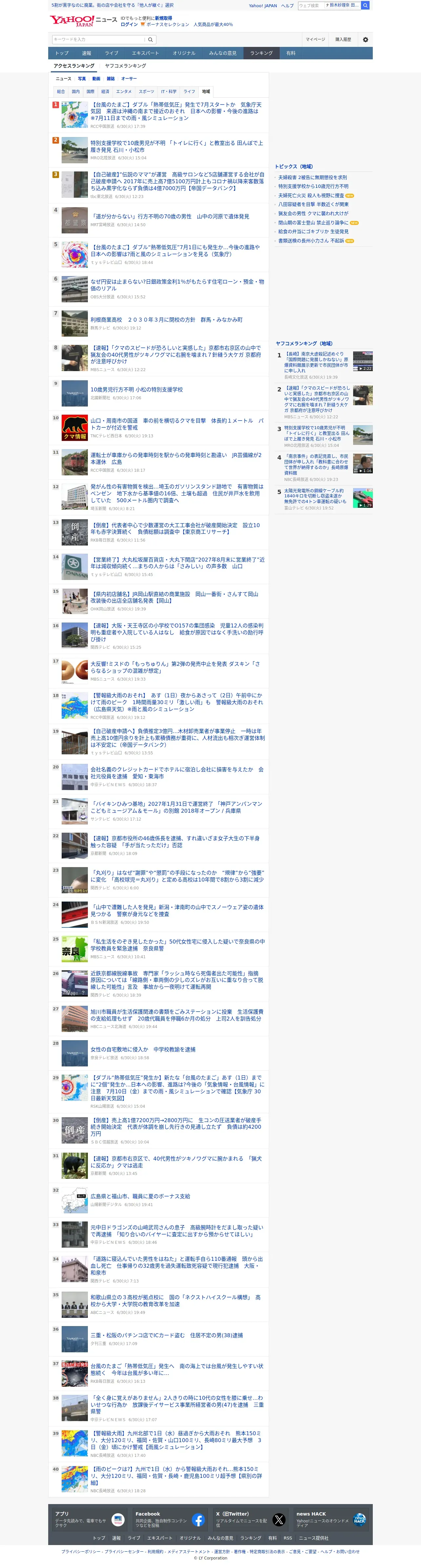Click the top promo headline about 5割が黒字なのに廃業

112,5
